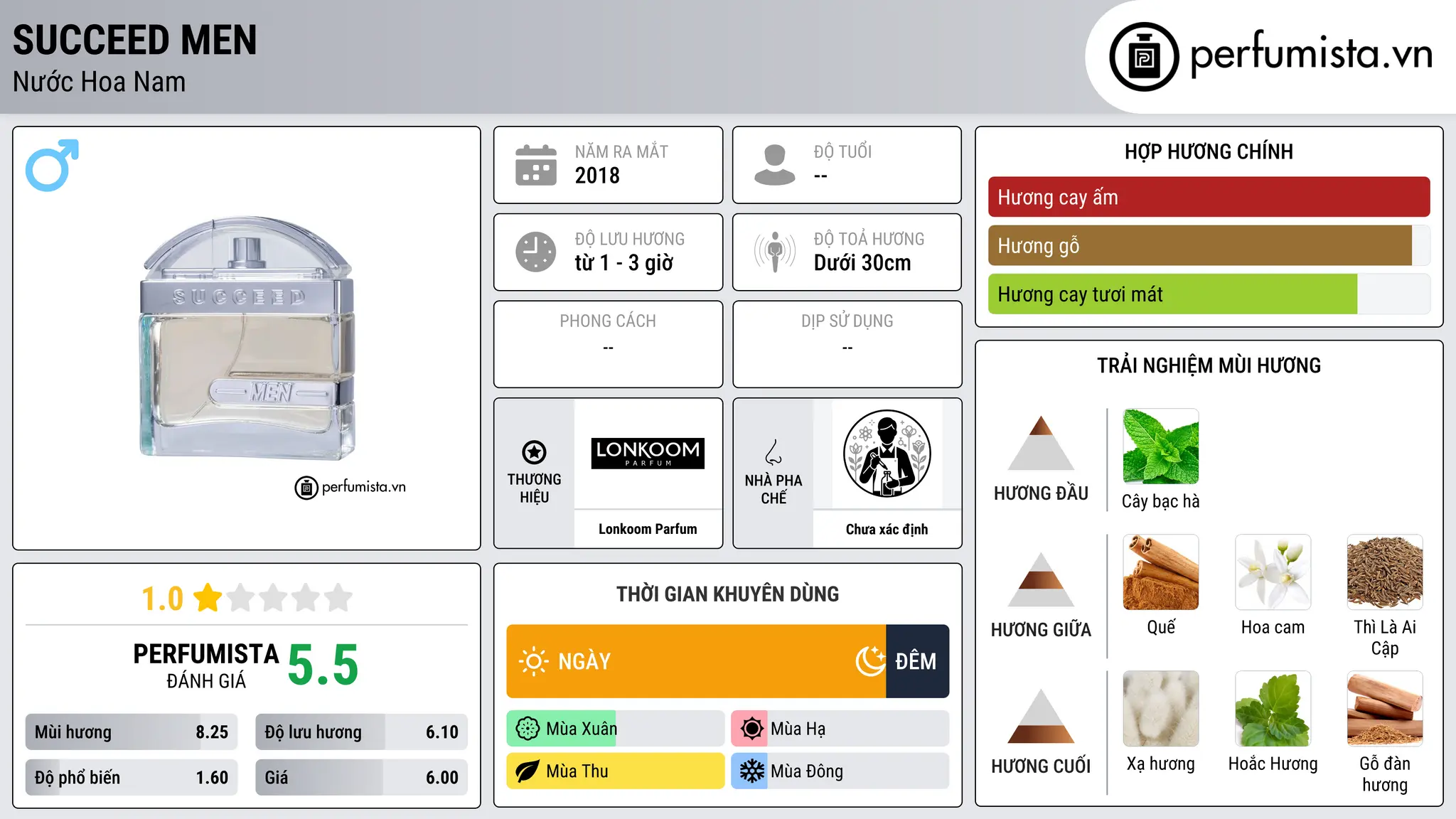
Task: Click the brown Hương gỗ accord bar
Action: [1200, 245]
